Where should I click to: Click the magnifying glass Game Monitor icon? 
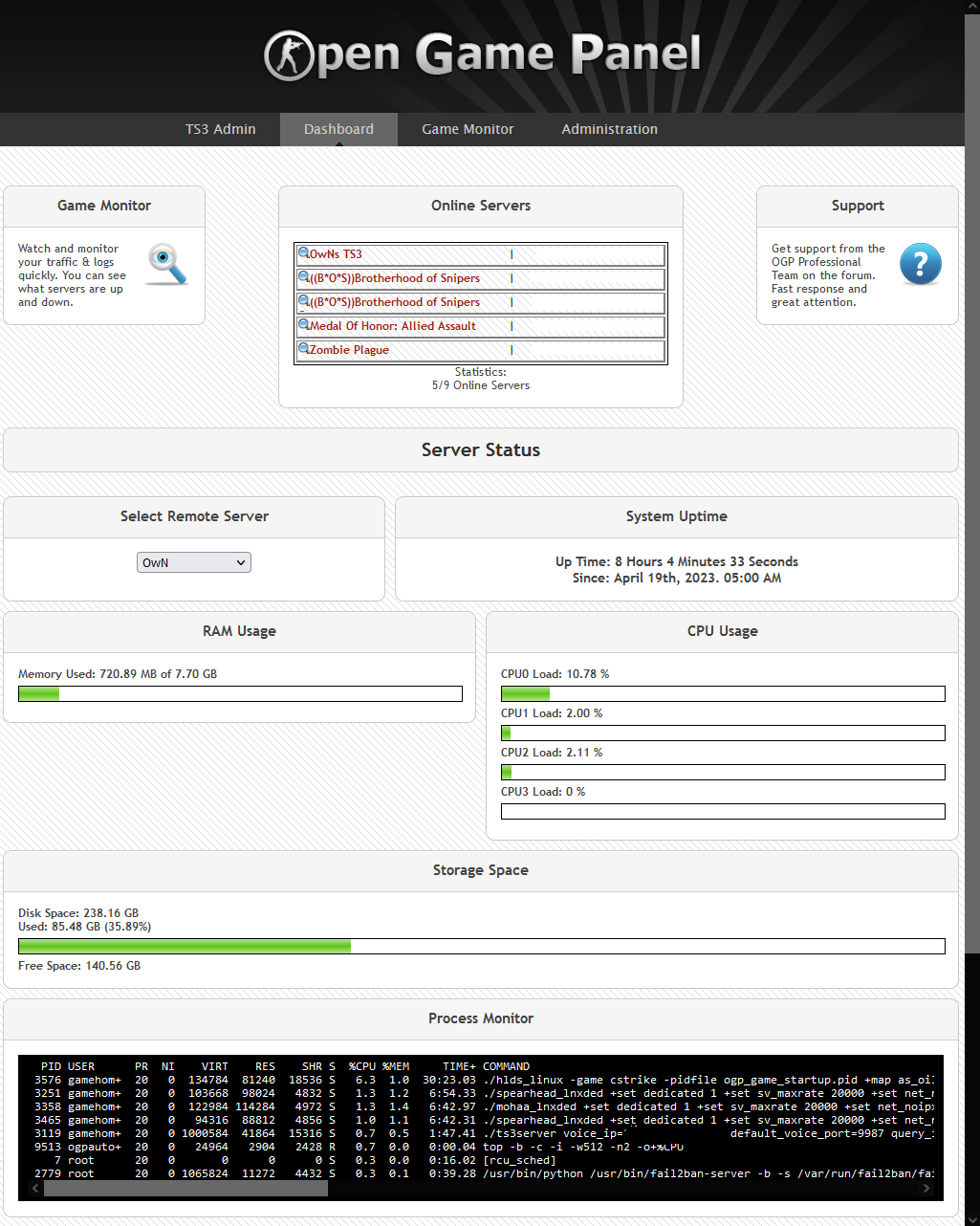point(167,264)
